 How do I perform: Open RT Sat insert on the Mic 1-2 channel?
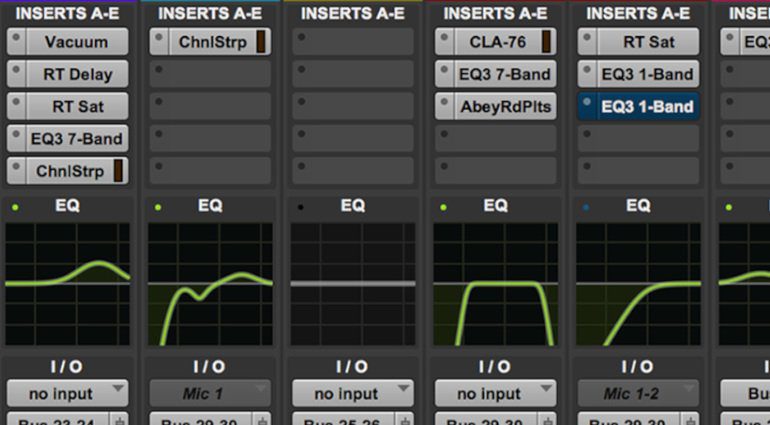[x=648, y=42]
